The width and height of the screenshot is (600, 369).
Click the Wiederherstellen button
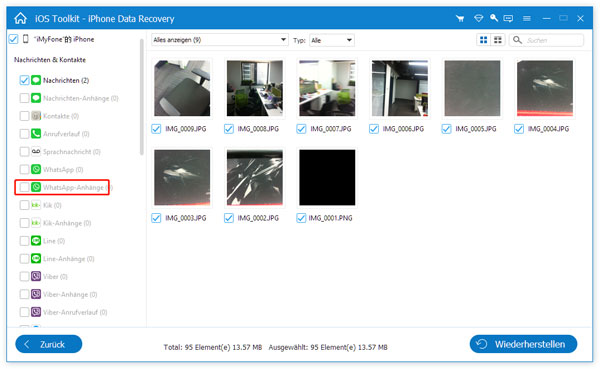tap(523, 344)
